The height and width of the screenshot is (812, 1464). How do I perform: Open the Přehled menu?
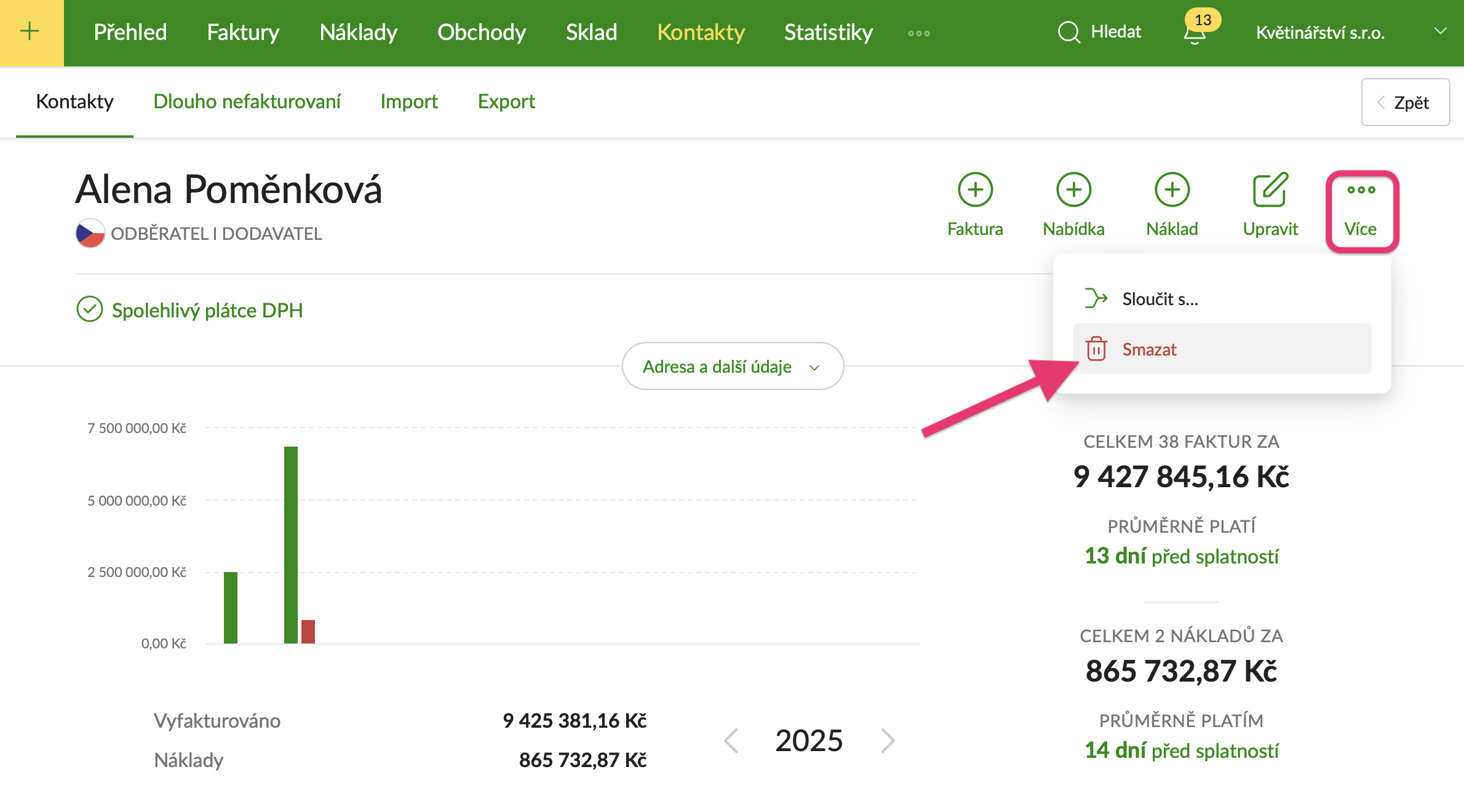click(x=130, y=33)
